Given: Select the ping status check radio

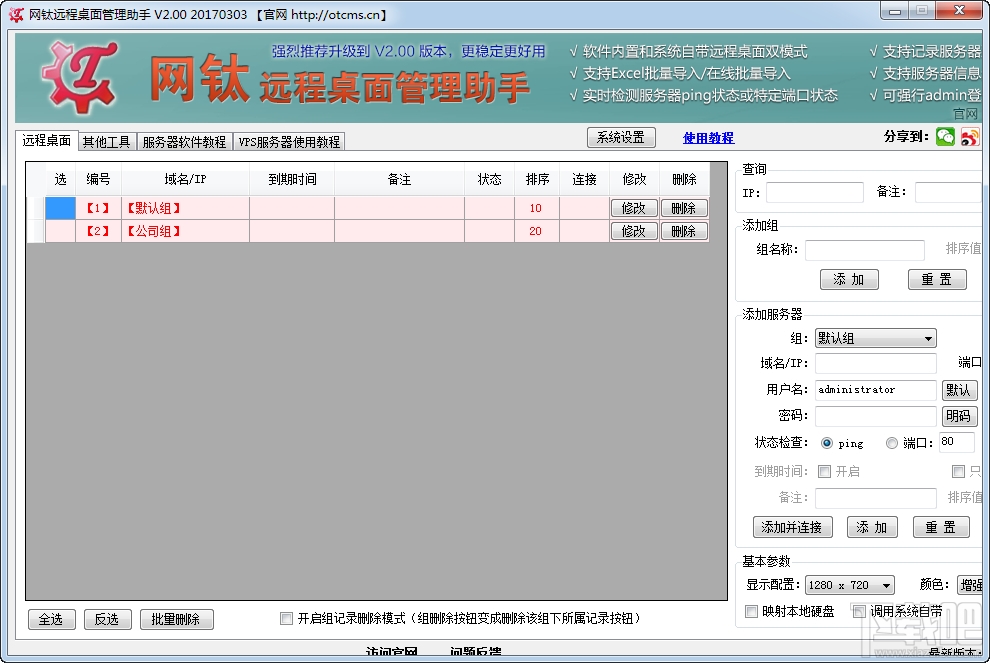Looking at the screenshot, I should point(826,443).
